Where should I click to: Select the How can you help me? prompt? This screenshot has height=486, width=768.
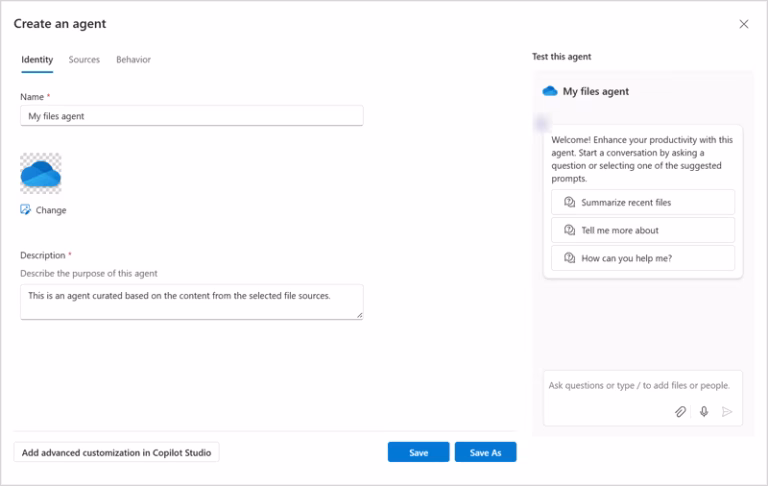pyautogui.click(x=643, y=258)
